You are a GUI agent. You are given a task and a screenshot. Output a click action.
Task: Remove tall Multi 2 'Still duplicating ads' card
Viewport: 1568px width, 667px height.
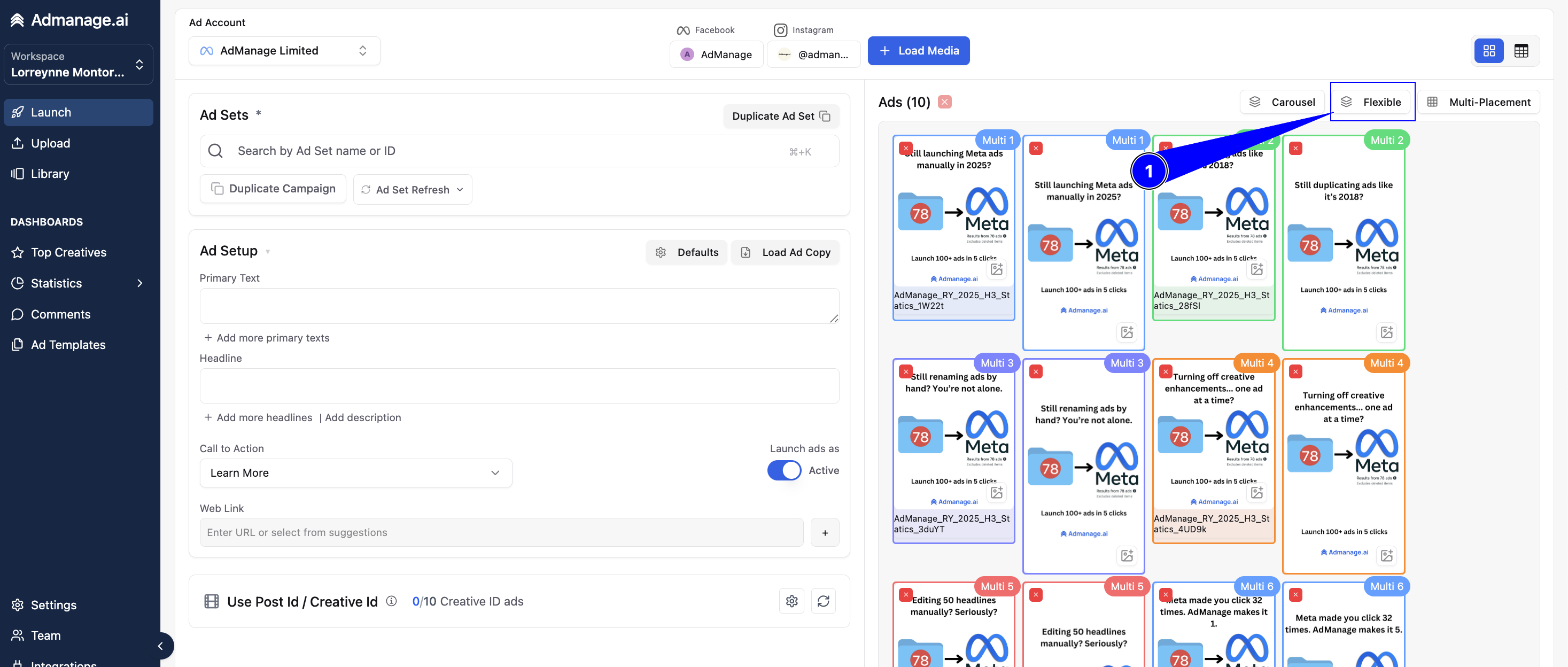[x=1296, y=149]
